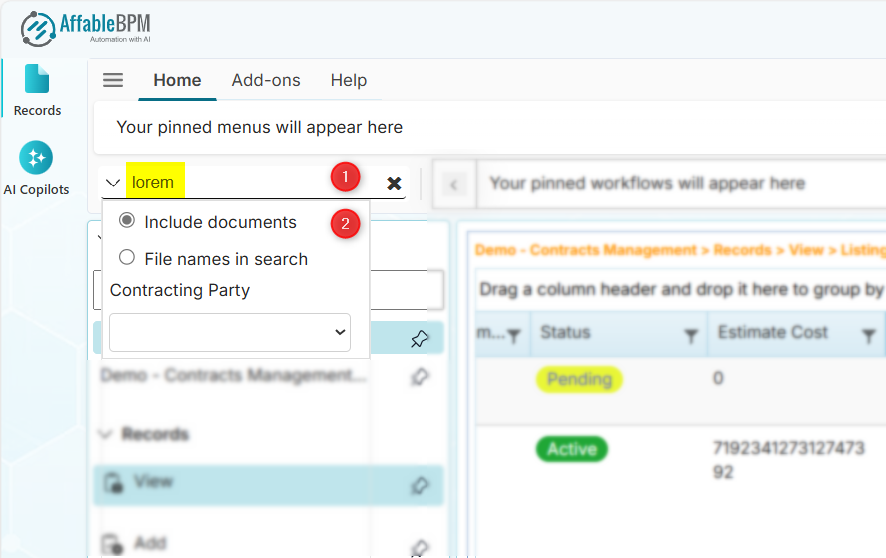Click Demo - Contracts Management in breadcrumb
The height and width of the screenshot is (558, 886).
585,250
